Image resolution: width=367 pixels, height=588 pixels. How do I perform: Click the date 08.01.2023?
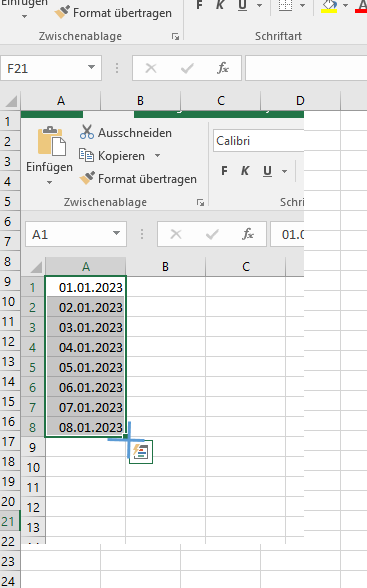[91, 428]
